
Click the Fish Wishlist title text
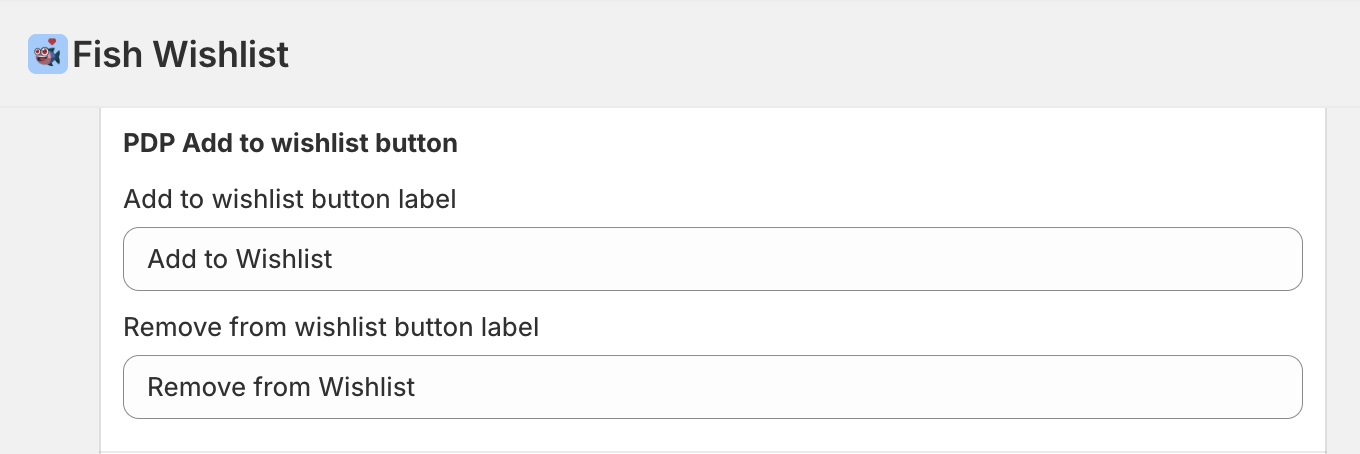(180, 54)
